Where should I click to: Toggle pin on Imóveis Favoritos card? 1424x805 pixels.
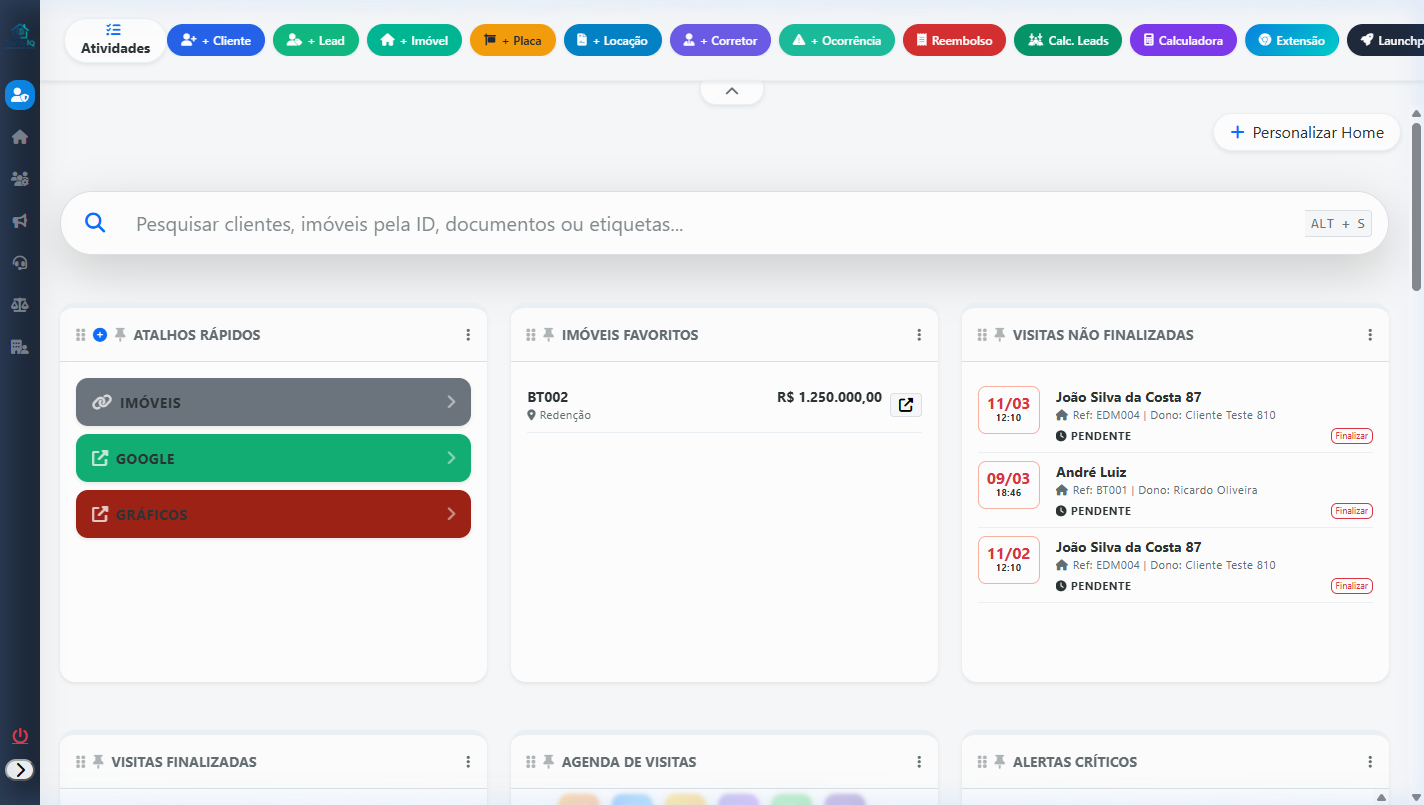pyautogui.click(x=549, y=335)
